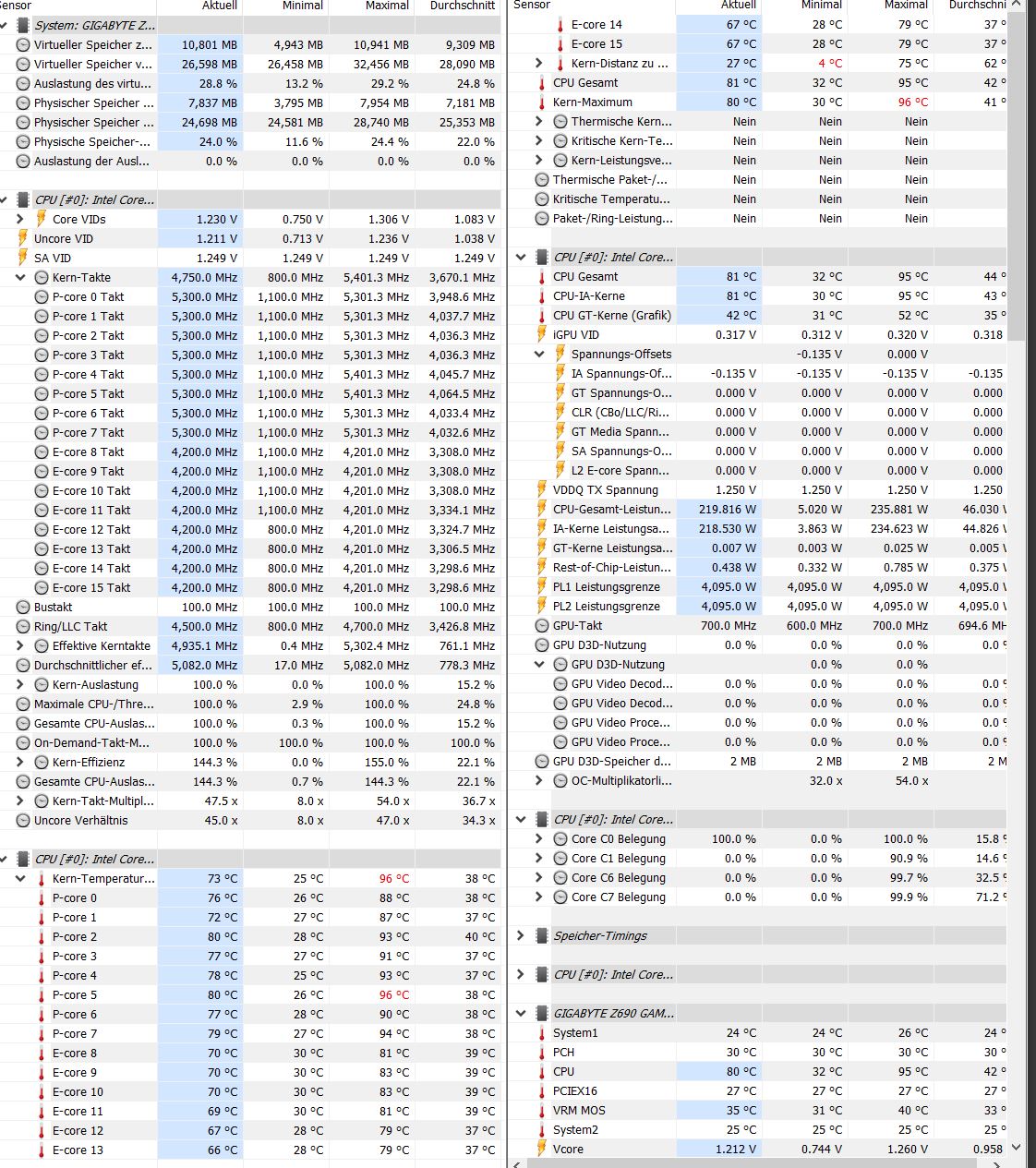Expand the Kern-Distanz zu row

[539, 63]
